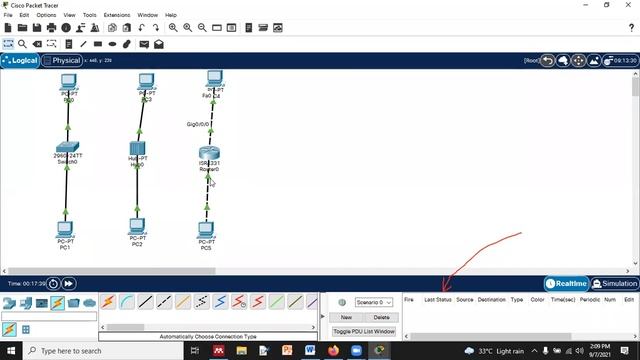The image size is (640, 360).
Task: Click the Back navigation button in workspace bar
Action: 547,61
